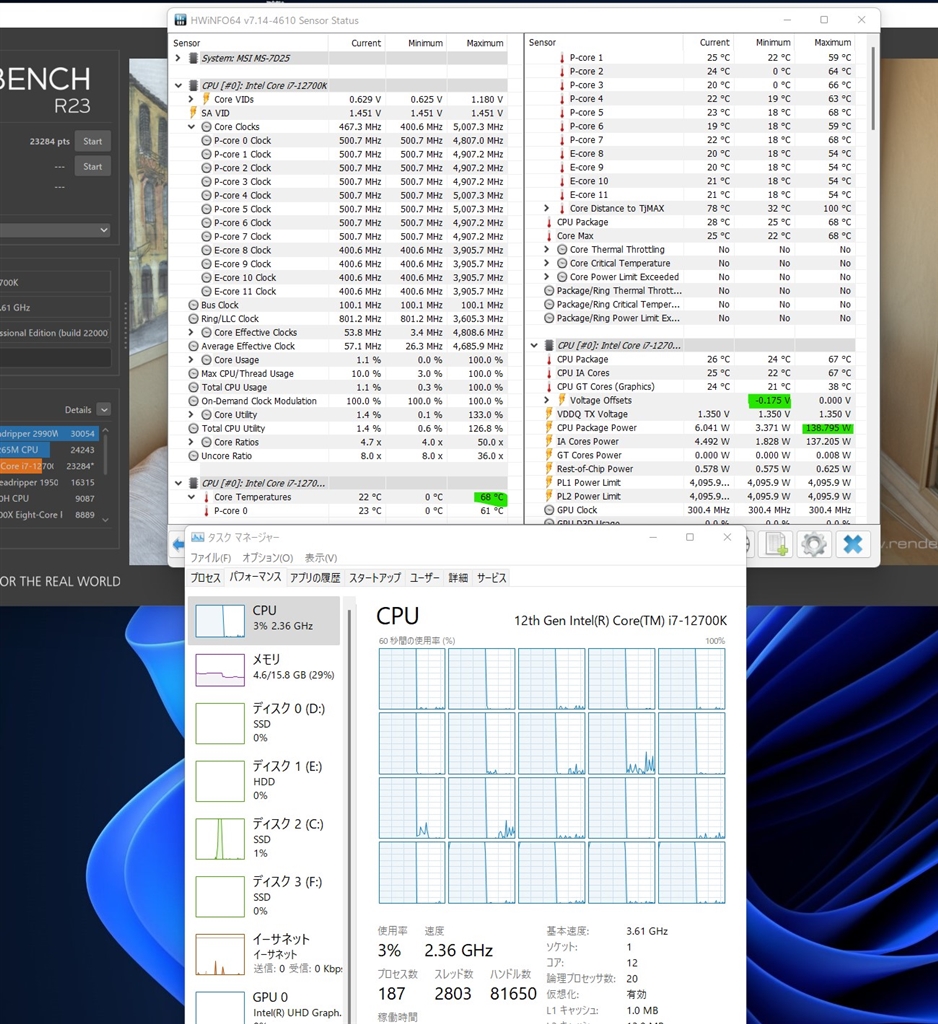Expand Core Effective Clocks
Viewport: 938px width, 1024px height.
[191, 332]
